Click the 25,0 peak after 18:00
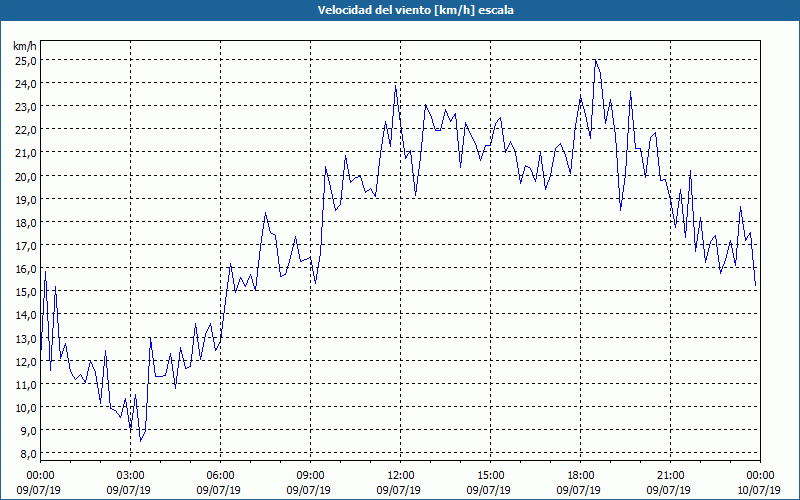The width and height of the screenshot is (800, 500). [x=595, y=60]
